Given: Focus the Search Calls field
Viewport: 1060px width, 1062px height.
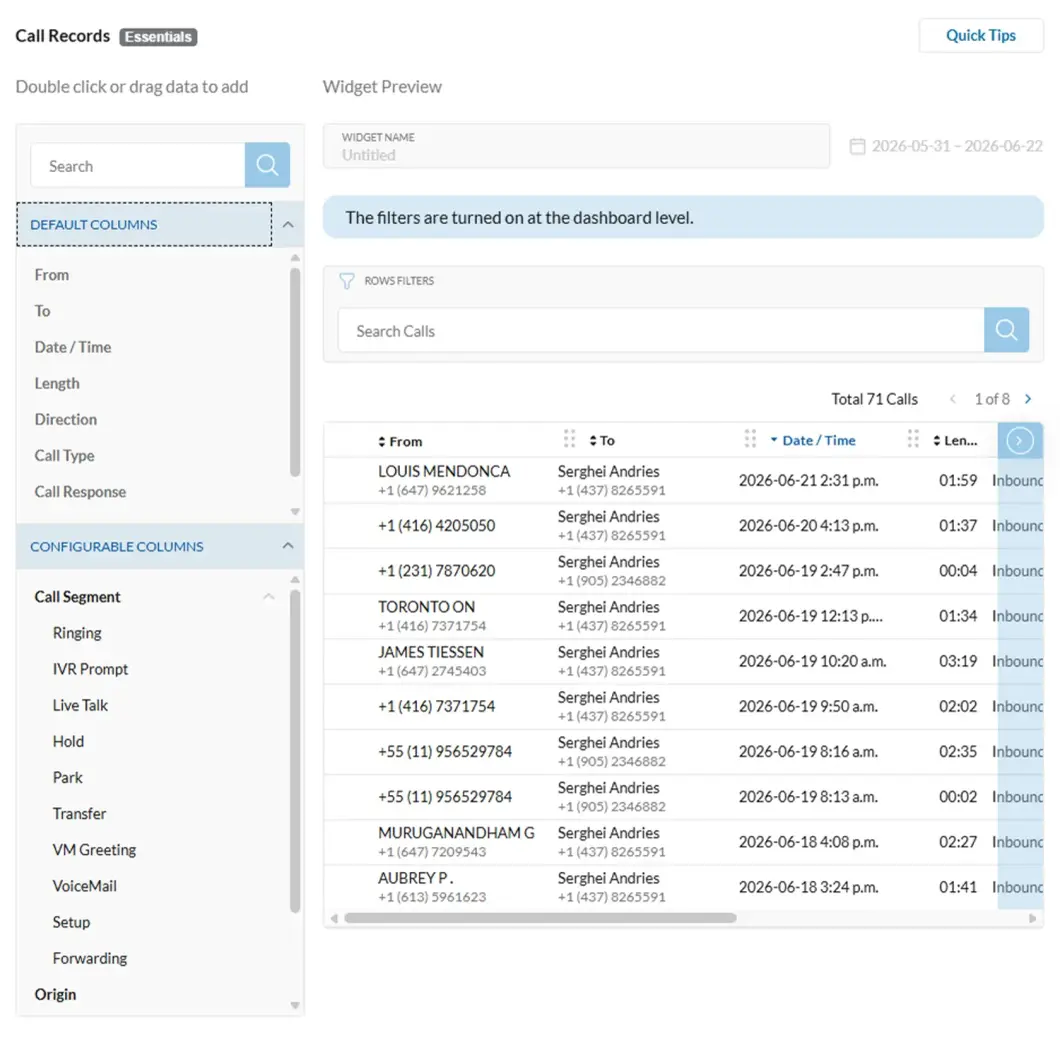Looking at the screenshot, I should click(x=660, y=330).
